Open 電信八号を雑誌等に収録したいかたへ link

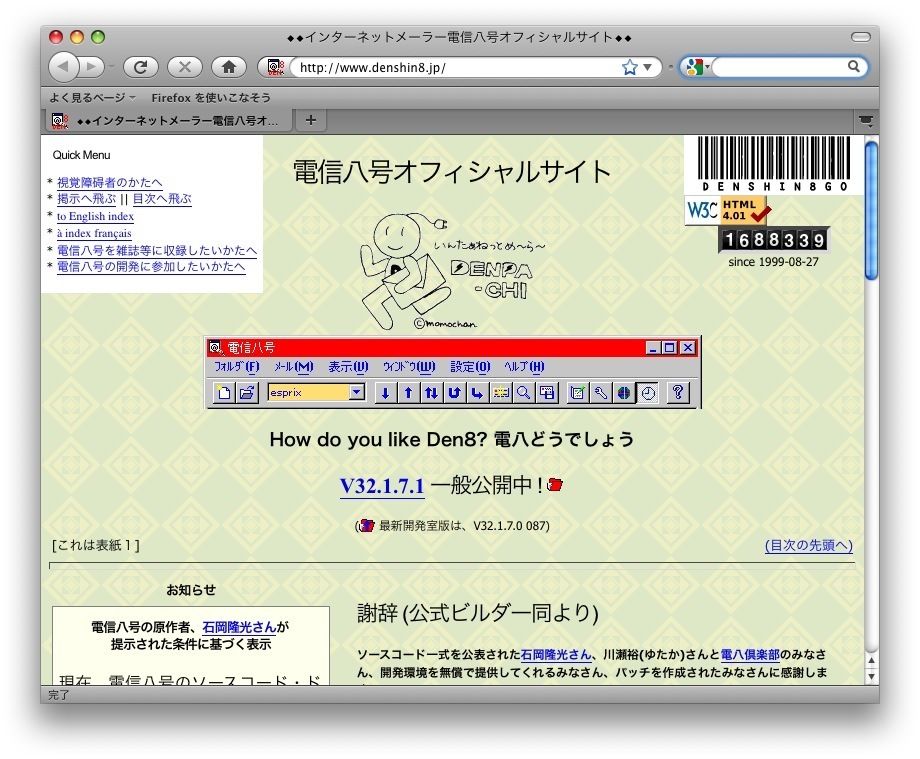click(157, 250)
